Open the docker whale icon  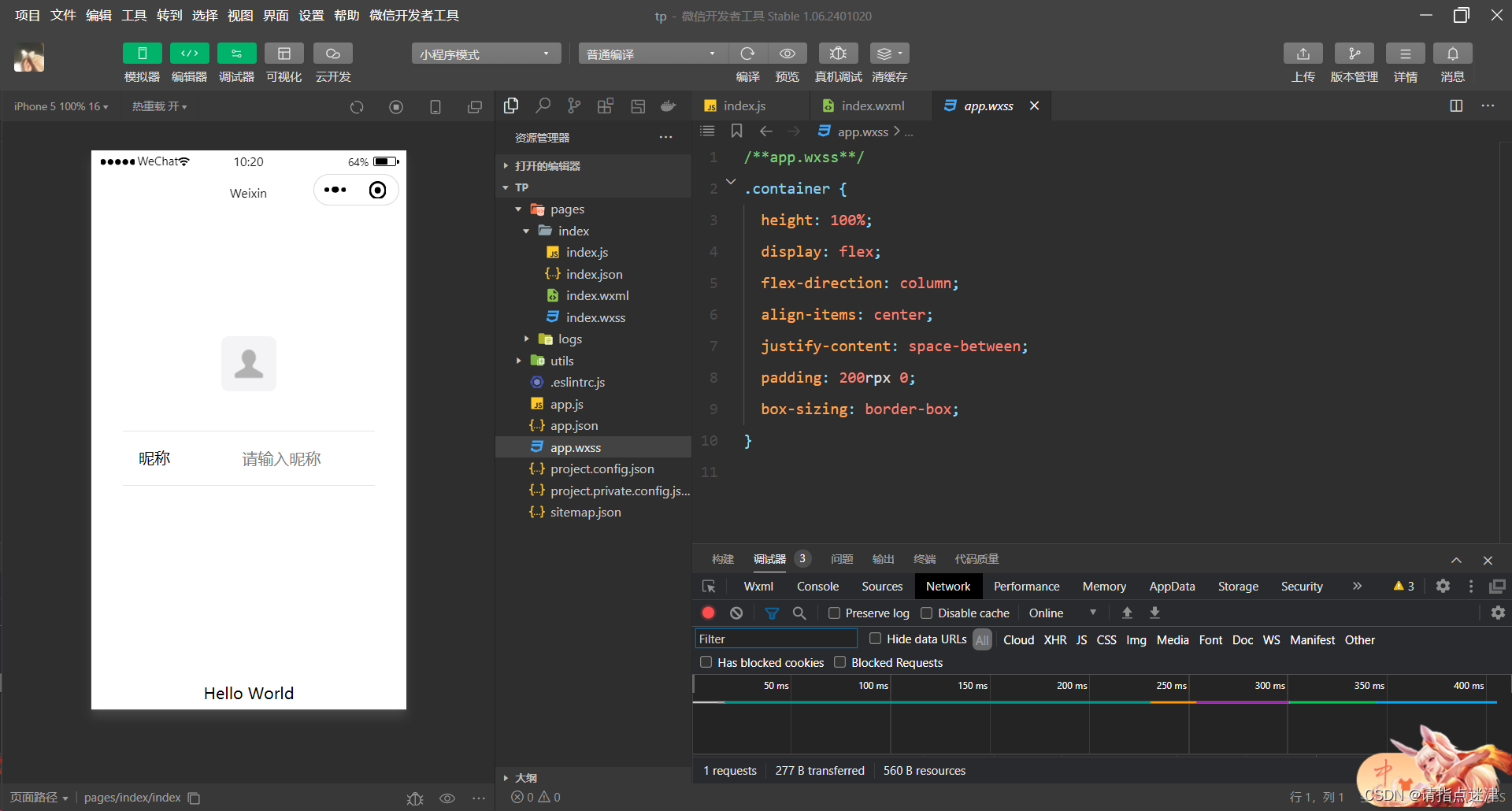tap(669, 106)
